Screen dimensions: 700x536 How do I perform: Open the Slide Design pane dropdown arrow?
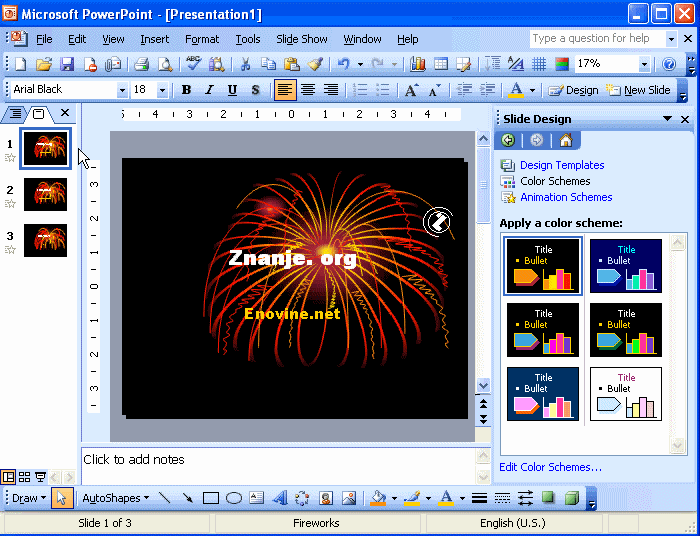[667, 119]
